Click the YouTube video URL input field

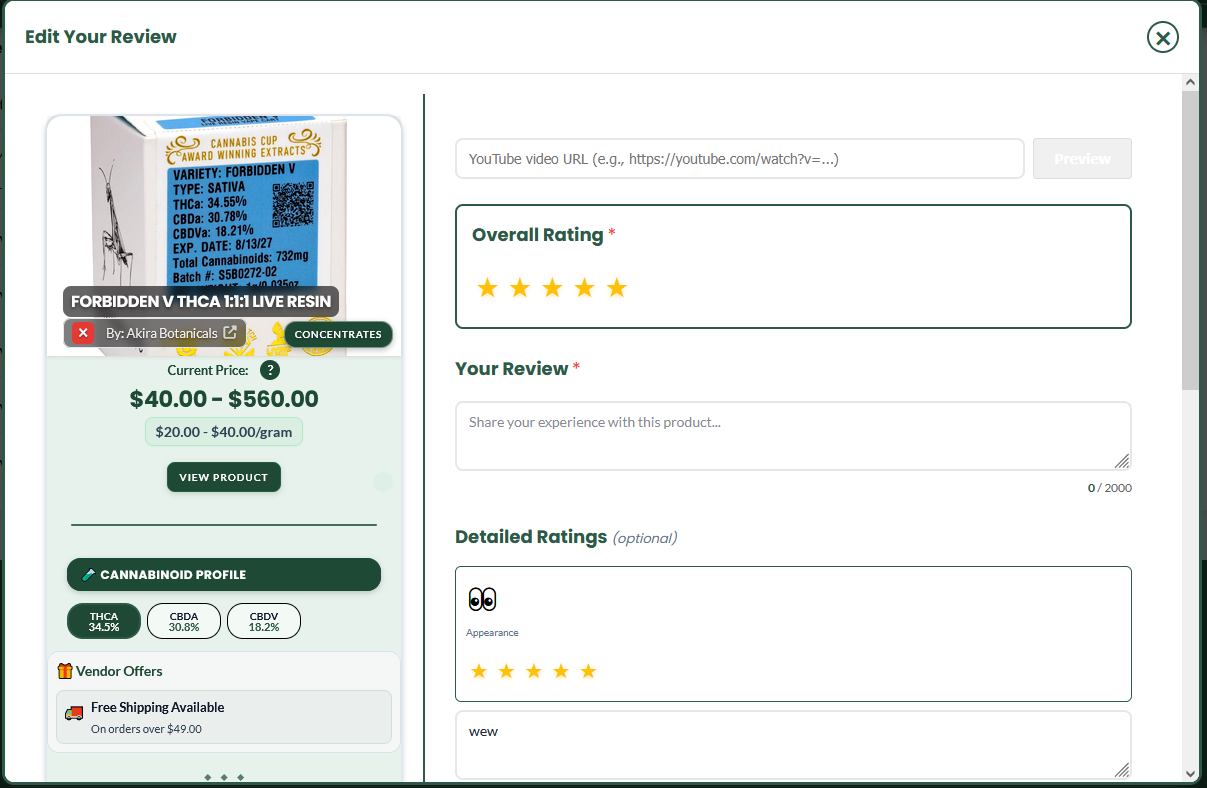point(739,158)
